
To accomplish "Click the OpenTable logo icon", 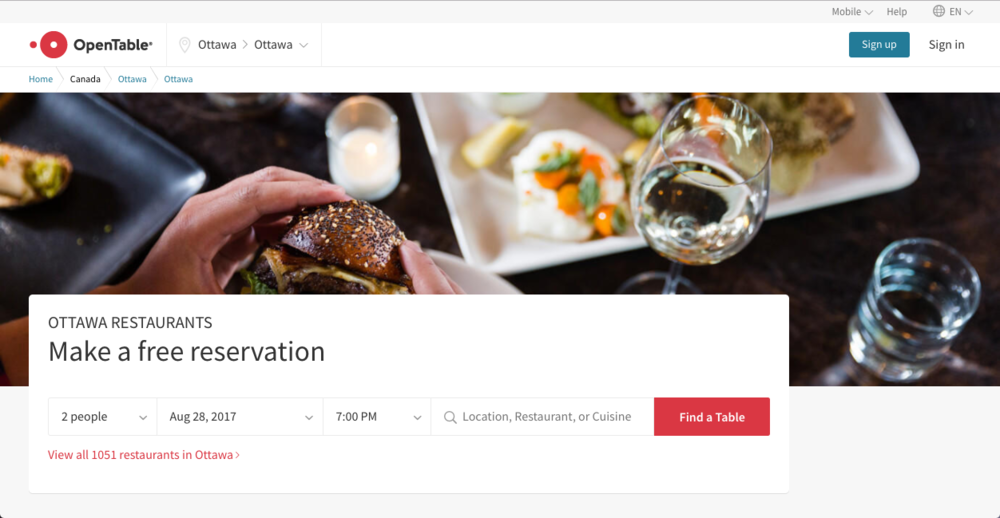I will 48,45.
